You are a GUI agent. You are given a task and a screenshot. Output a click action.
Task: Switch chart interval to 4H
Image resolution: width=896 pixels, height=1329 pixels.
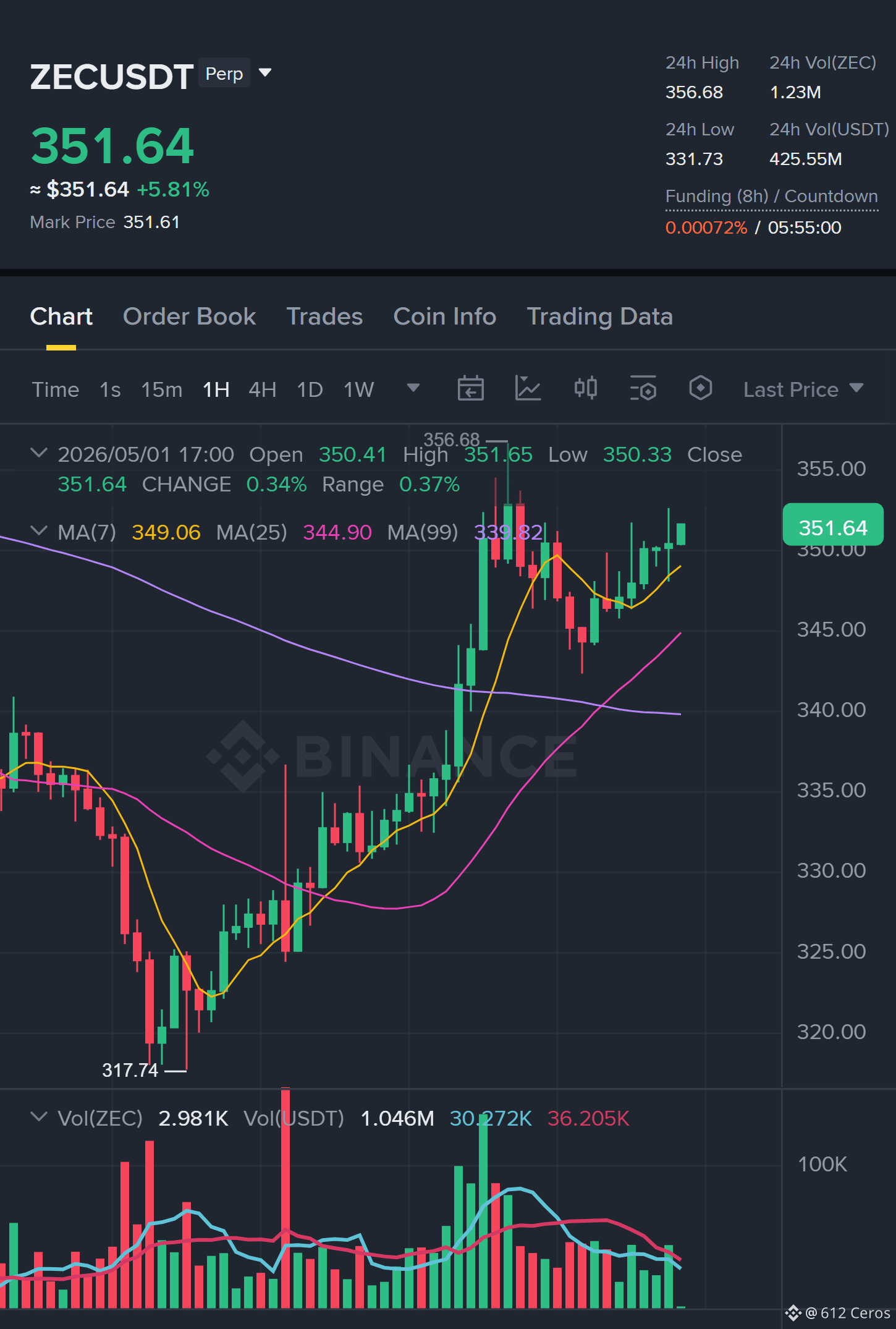click(262, 390)
